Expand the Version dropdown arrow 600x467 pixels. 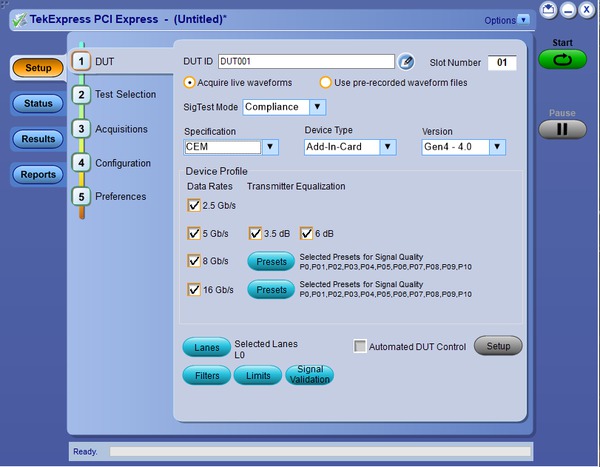tap(497, 147)
